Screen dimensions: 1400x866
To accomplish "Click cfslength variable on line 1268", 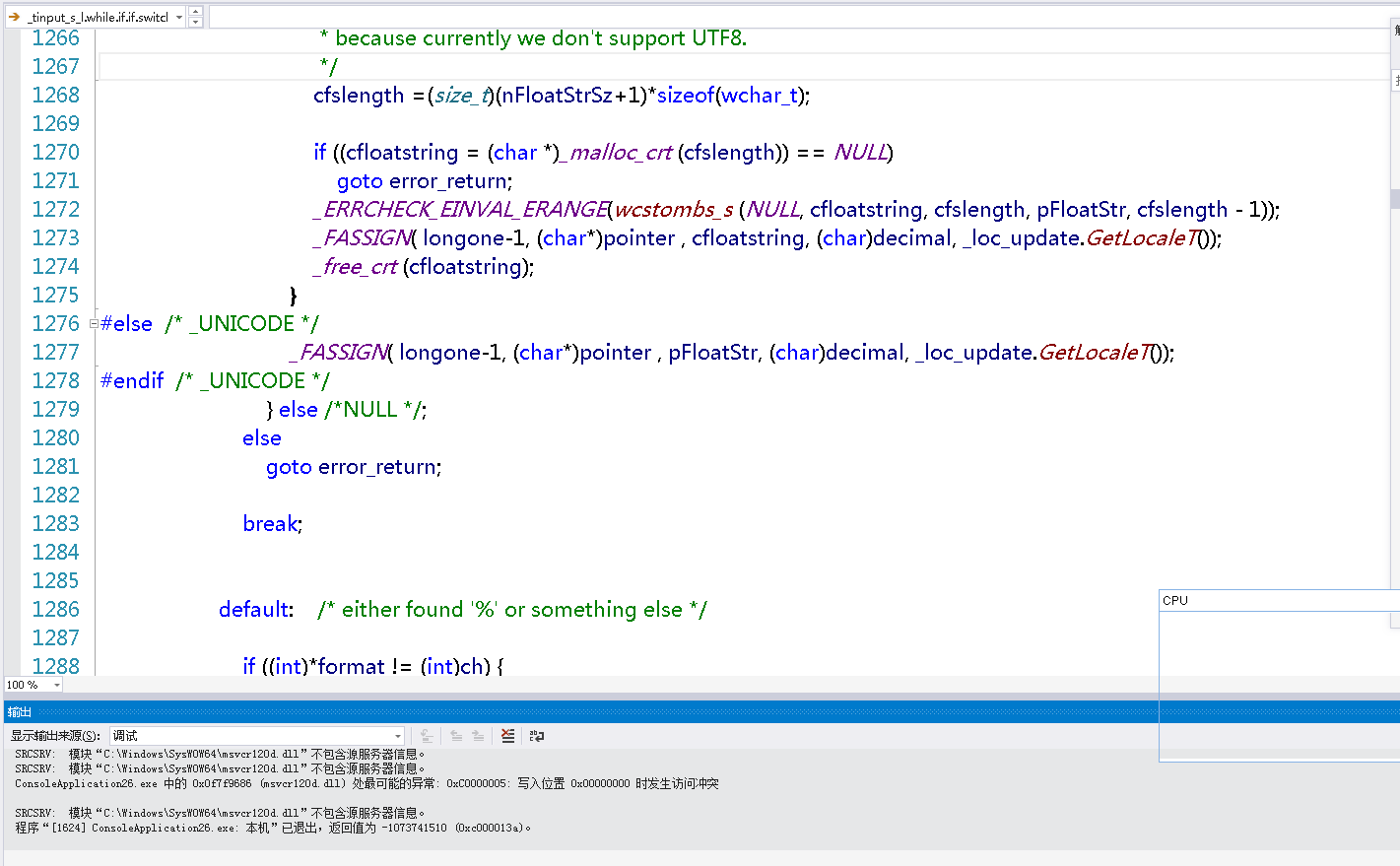I will 359,96.
